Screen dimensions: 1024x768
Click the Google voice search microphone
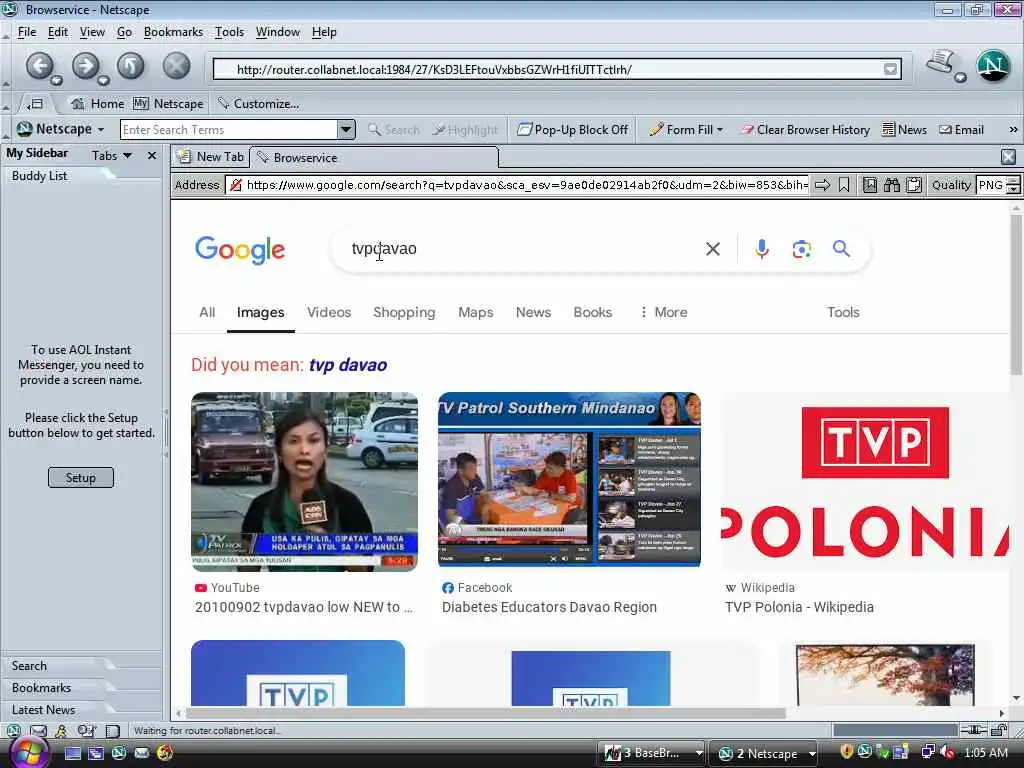coord(761,249)
